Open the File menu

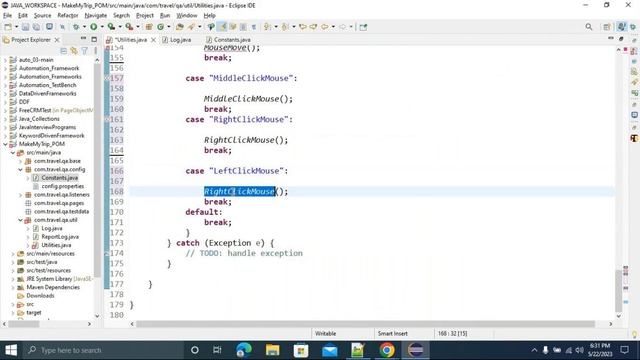[7, 16]
